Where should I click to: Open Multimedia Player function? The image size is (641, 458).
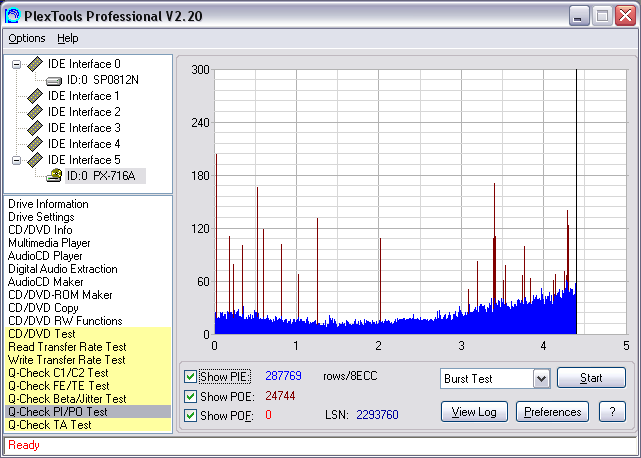[x=49, y=243]
